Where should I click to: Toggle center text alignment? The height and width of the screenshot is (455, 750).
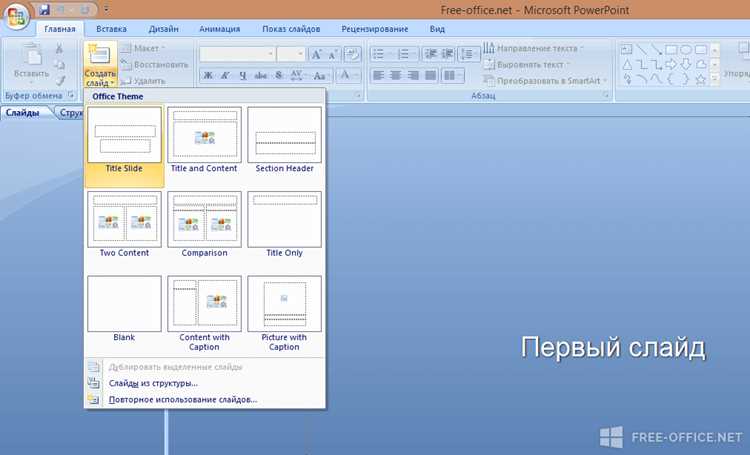(x=396, y=76)
